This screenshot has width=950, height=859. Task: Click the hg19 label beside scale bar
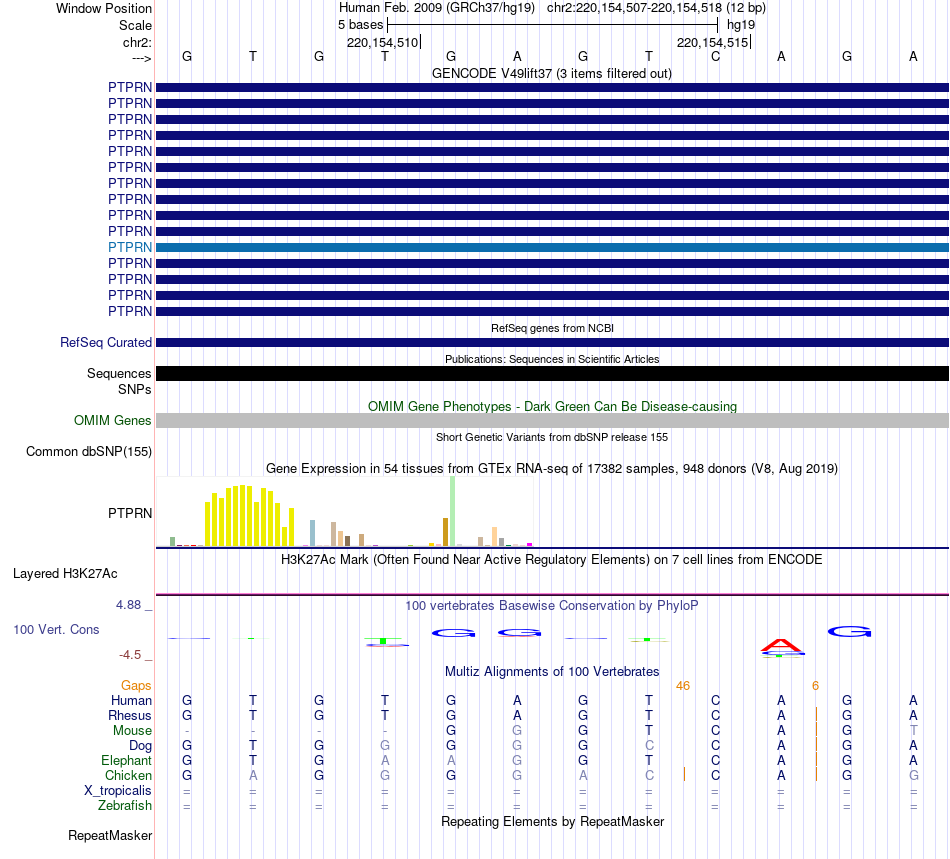741,25
